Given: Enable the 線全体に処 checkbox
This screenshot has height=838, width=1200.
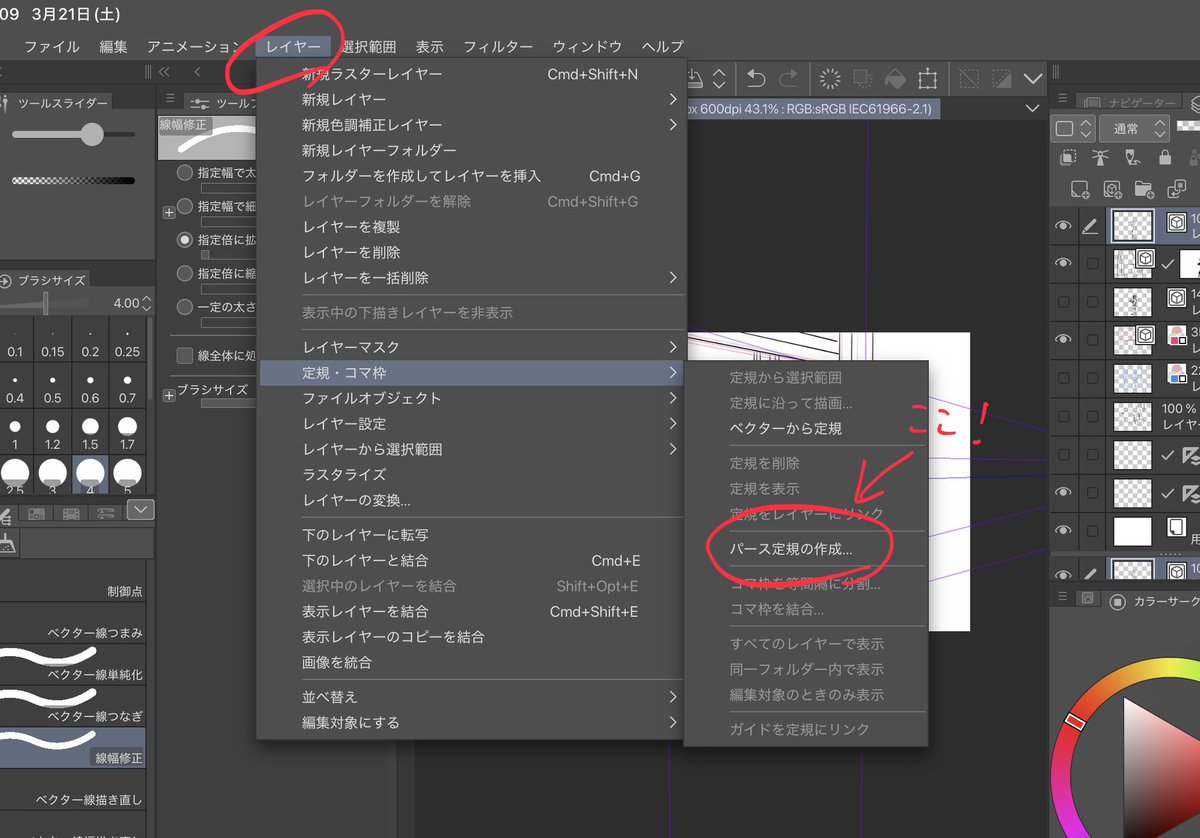Looking at the screenshot, I should tap(185, 355).
